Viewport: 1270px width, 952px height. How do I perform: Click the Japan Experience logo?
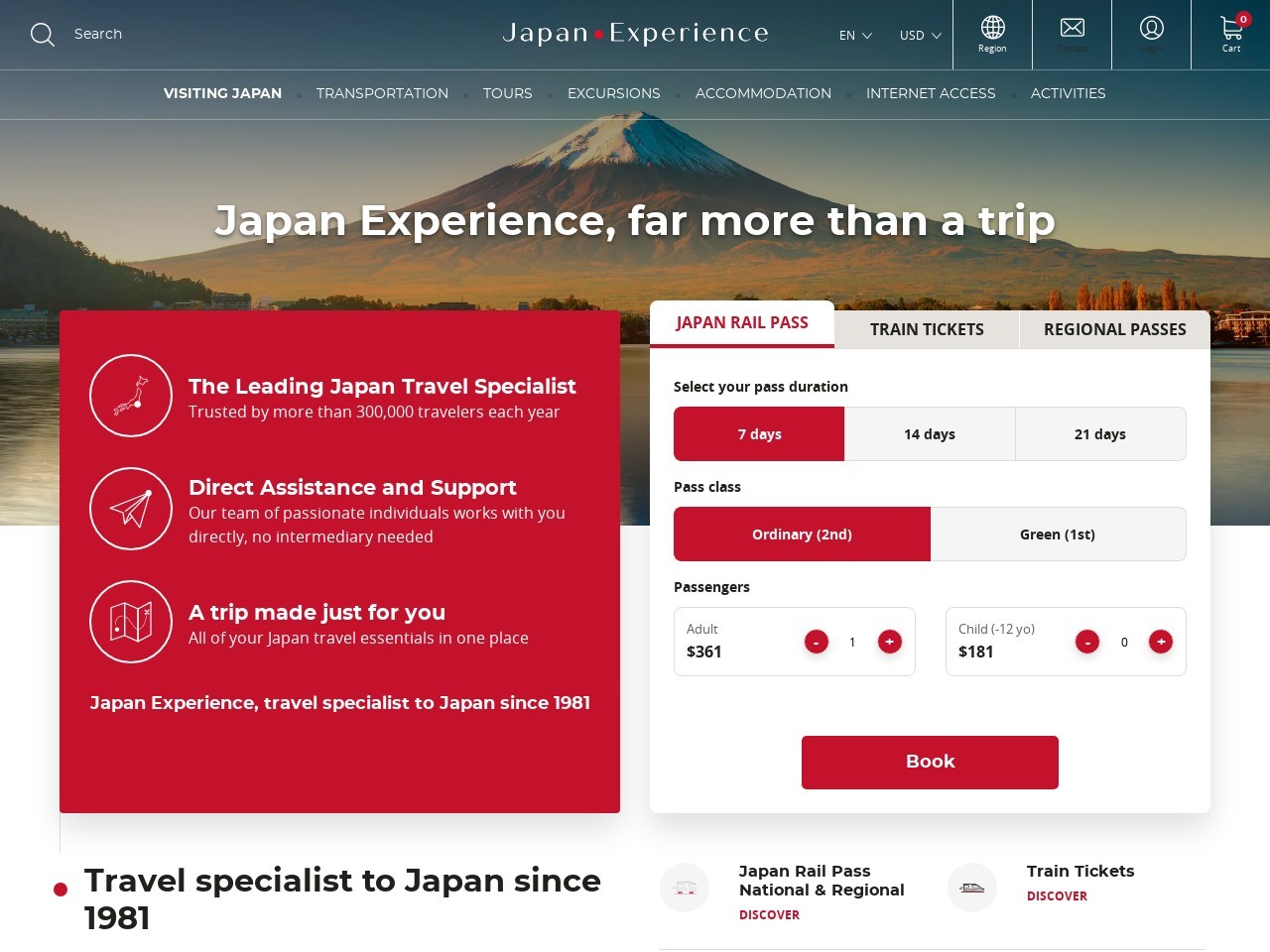click(635, 34)
